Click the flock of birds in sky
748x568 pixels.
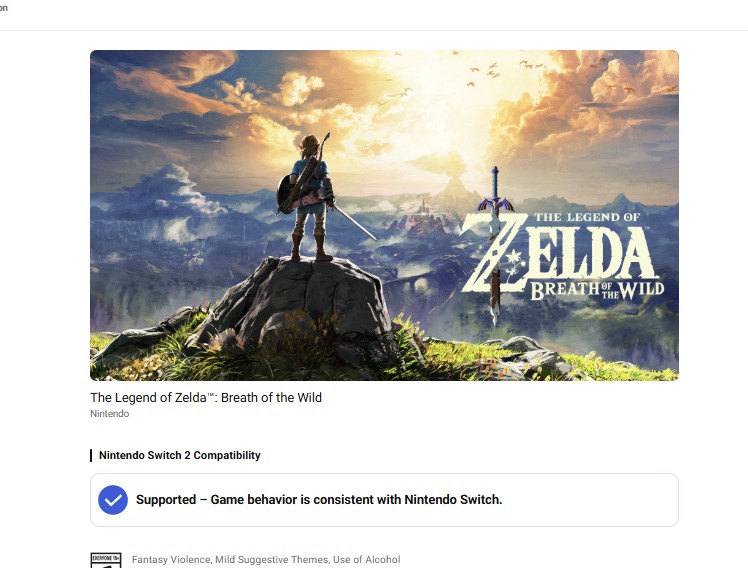tap(491, 72)
